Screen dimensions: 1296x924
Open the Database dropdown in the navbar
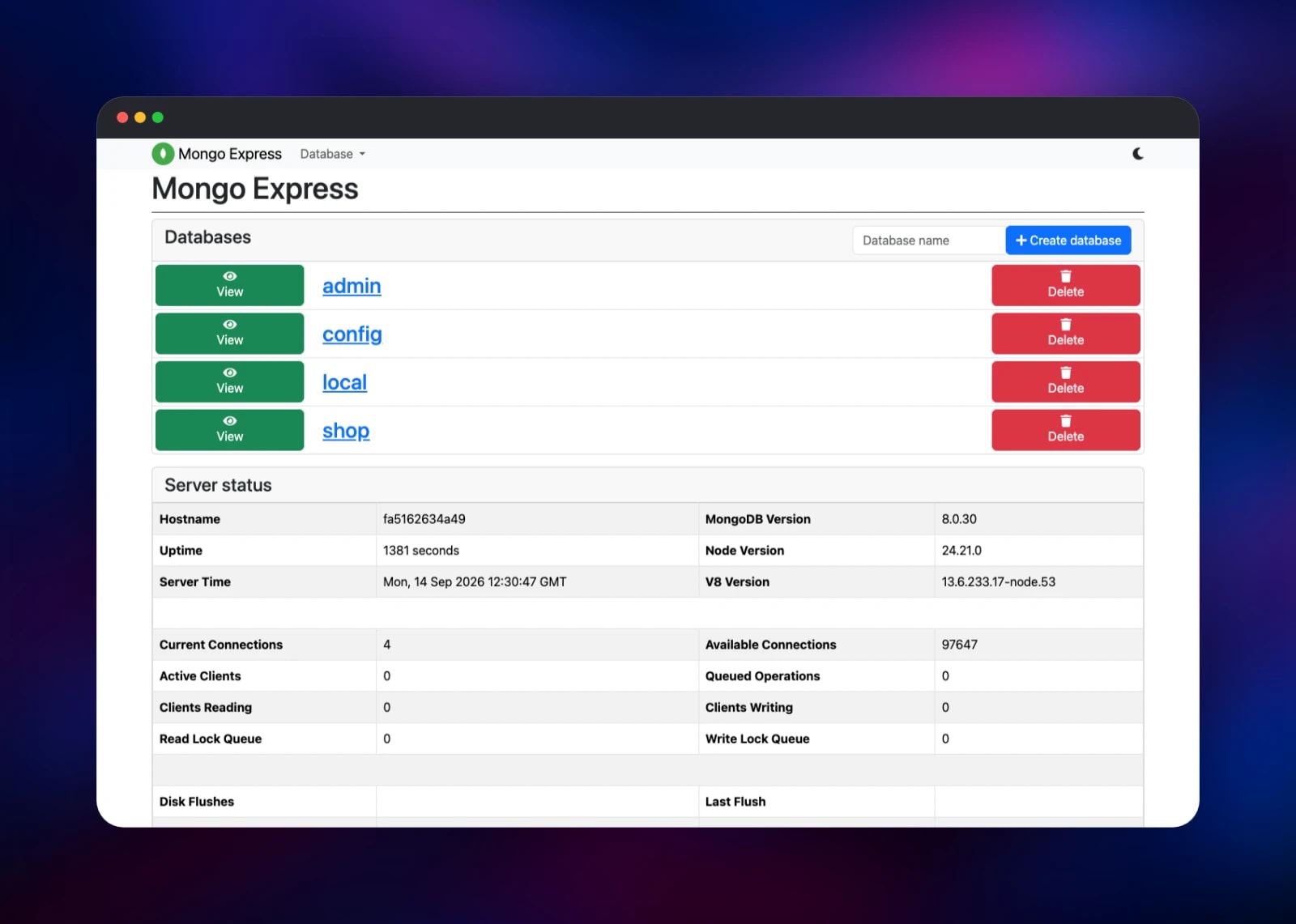(333, 154)
